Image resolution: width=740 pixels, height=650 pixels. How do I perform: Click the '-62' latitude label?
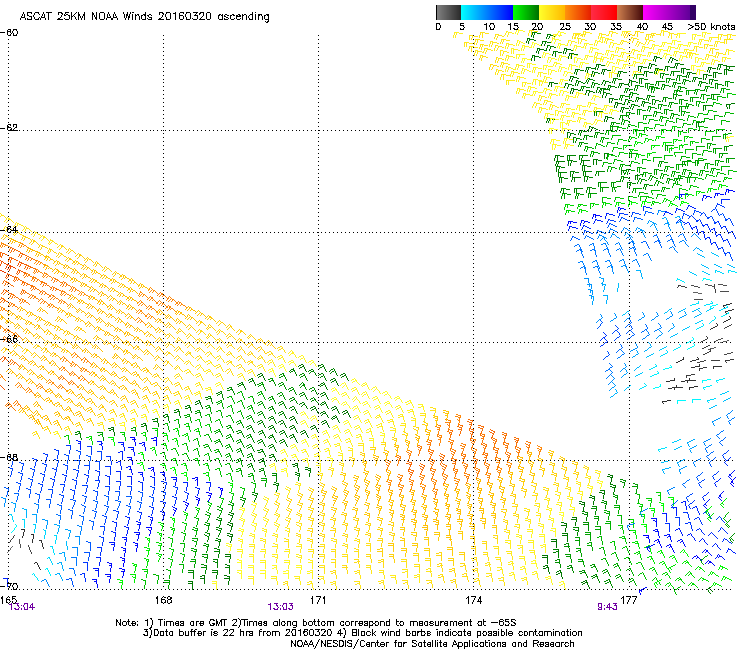click(9, 127)
